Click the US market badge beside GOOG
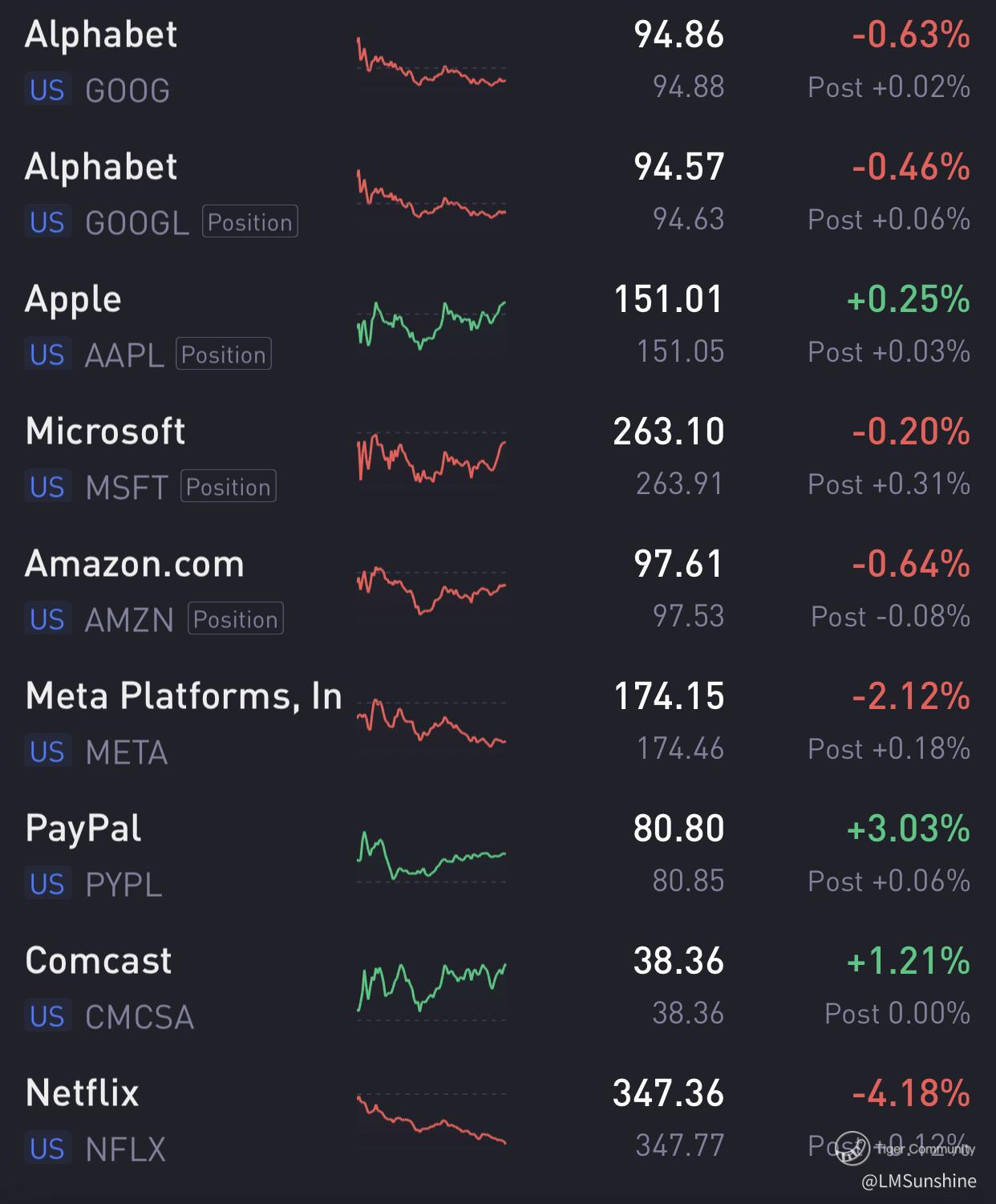This screenshot has height=1204, width=996. pos(47,90)
